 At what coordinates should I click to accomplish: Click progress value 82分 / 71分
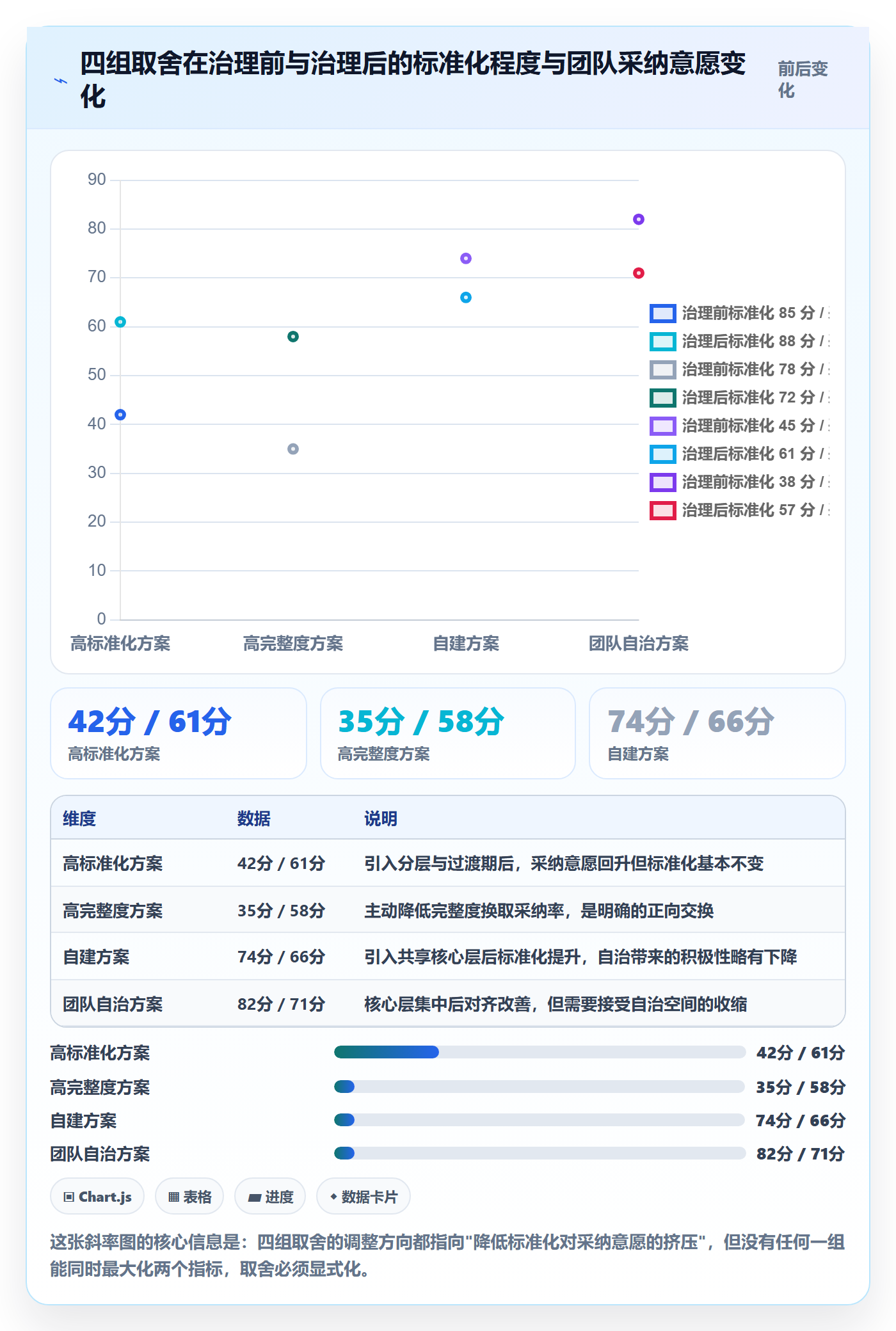click(801, 1154)
